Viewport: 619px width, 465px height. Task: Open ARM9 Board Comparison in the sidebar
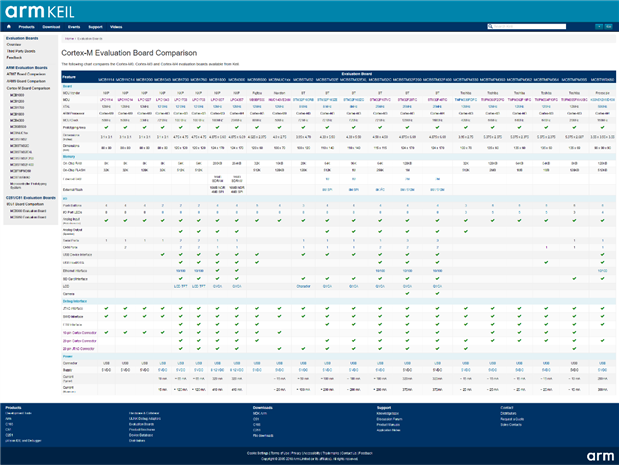click(x=26, y=81)
